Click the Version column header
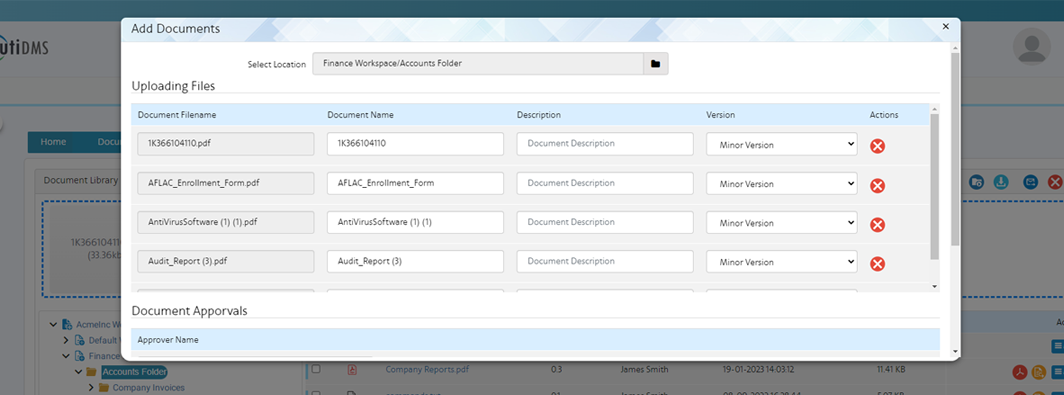1064x395 pixels. (721, 115)
